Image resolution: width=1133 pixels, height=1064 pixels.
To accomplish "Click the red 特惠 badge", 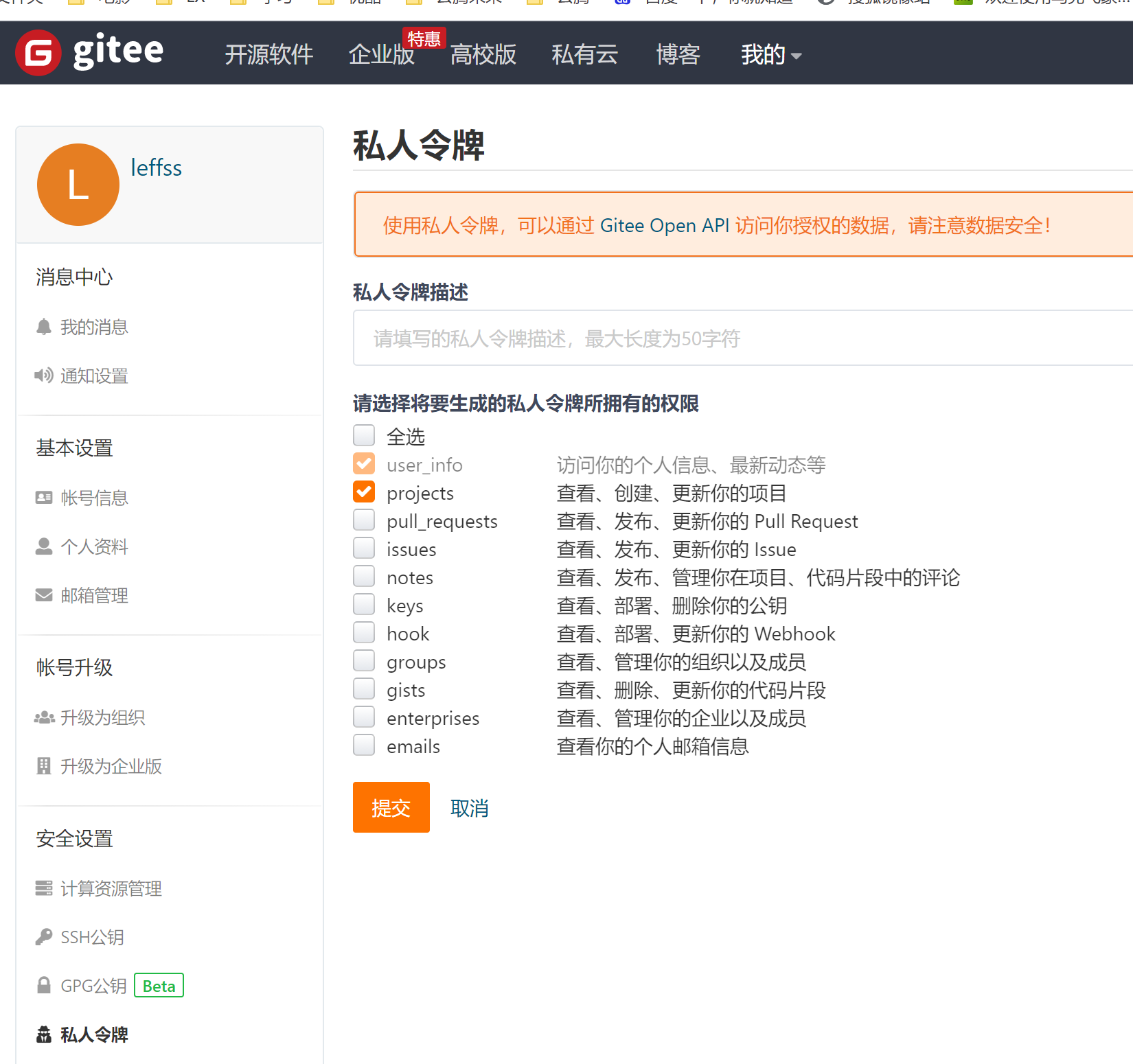I will click(x=424, y=39).
